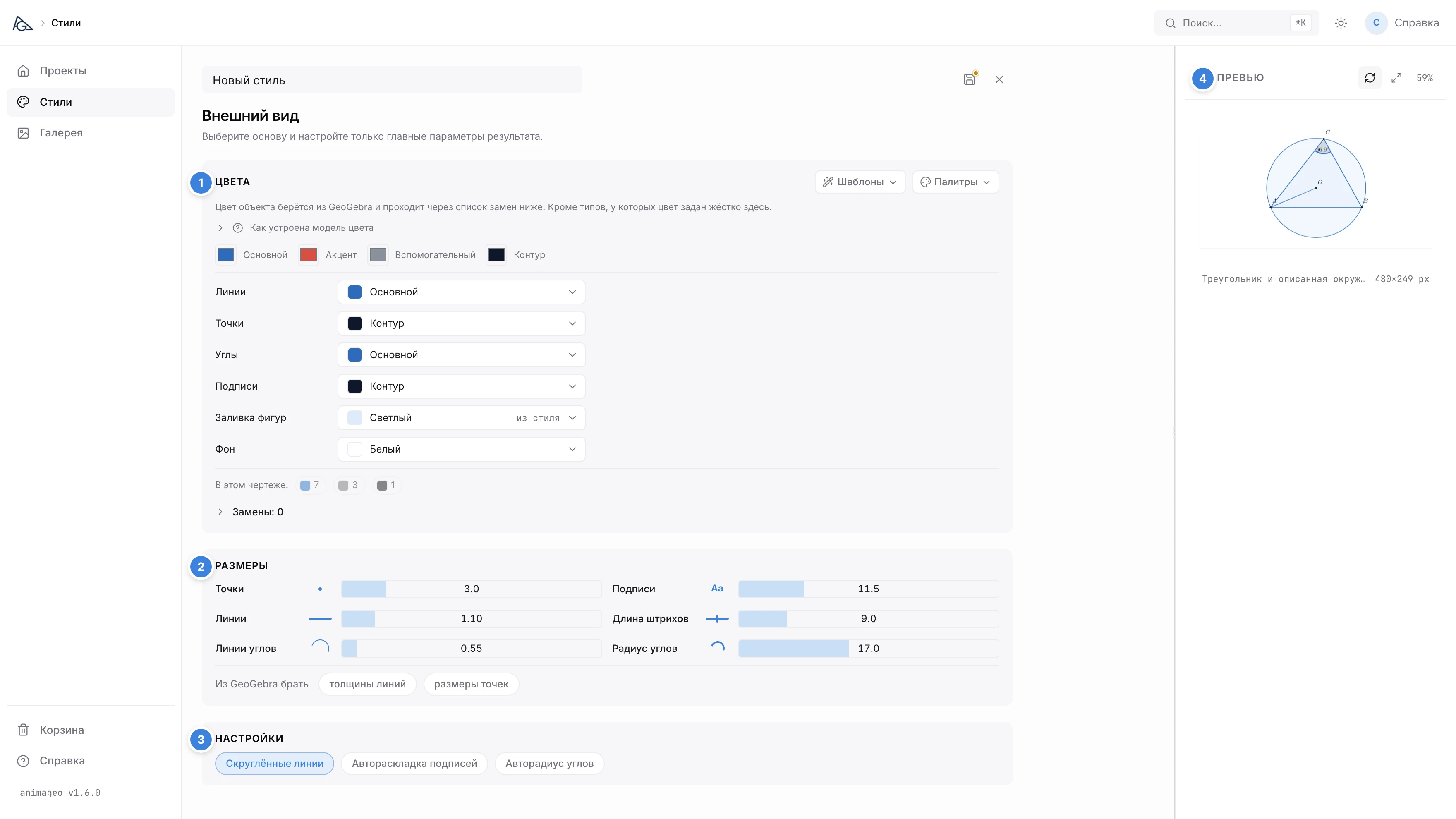
Task: Click the Вспомогательный gray swatch
Action: click(378, 255)
